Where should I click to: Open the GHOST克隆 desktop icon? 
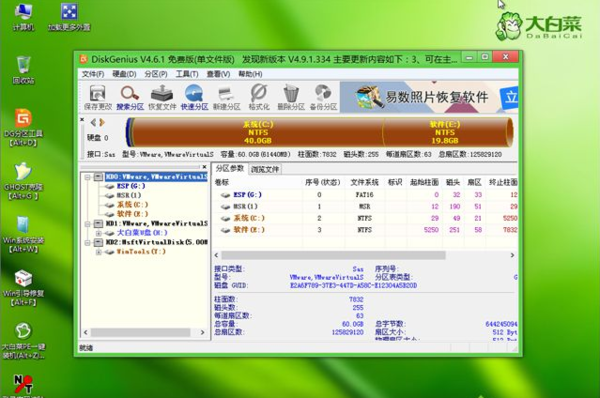(x=23, y=181)
